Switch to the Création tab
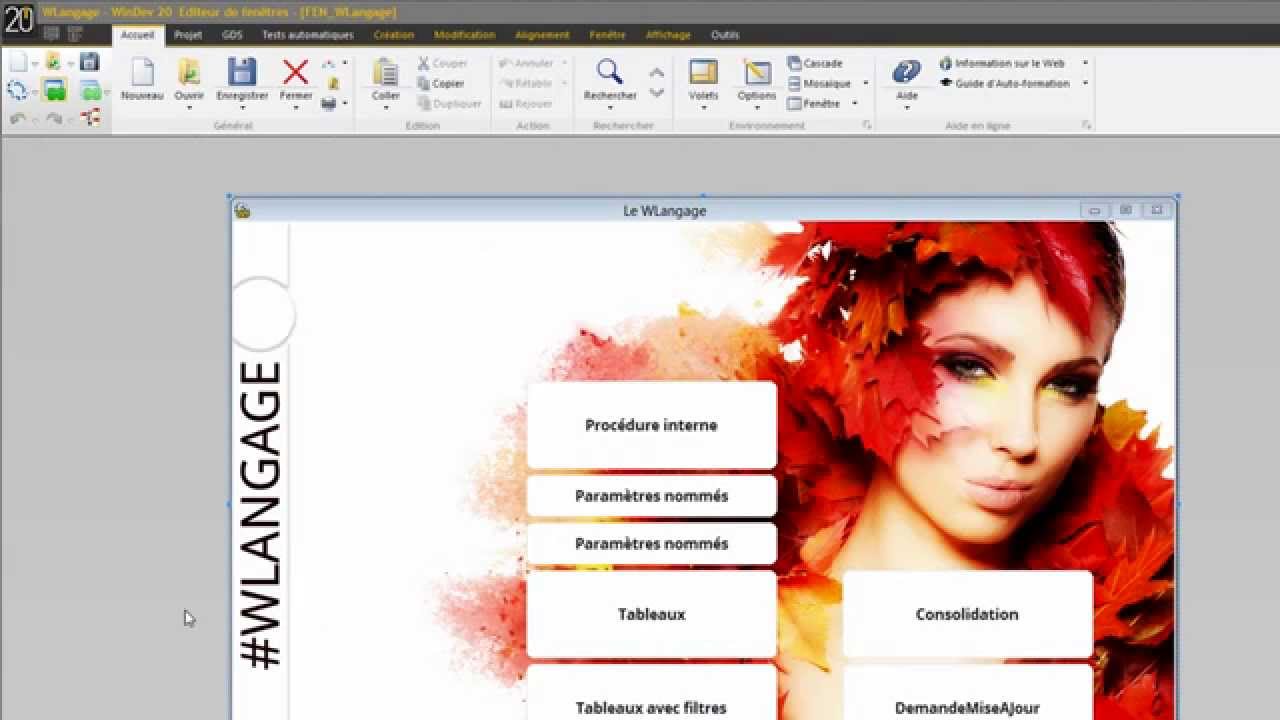The height and width of the screenshot is (720, 1280). pyautogui.click(x=394, y=35)
